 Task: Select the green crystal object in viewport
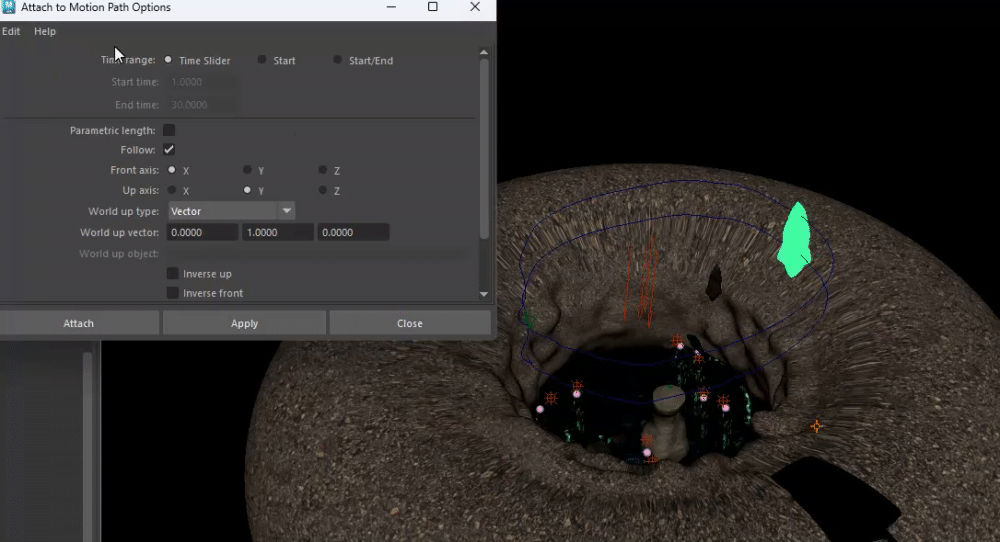[795, 241]
